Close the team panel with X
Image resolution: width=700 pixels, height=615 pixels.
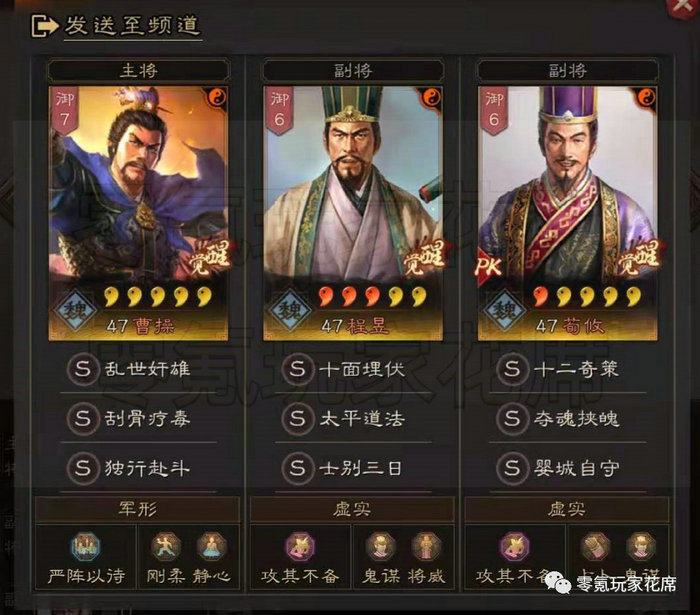(682, 5)
